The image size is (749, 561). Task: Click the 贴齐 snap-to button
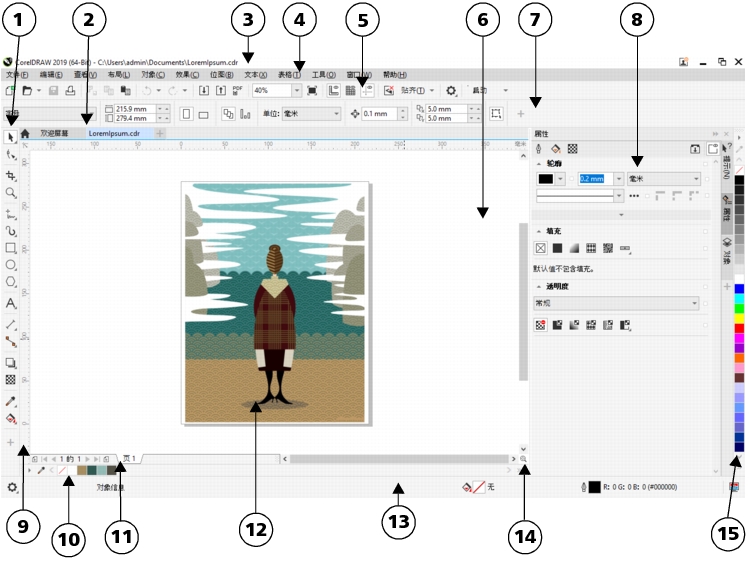tap(411, 90)
